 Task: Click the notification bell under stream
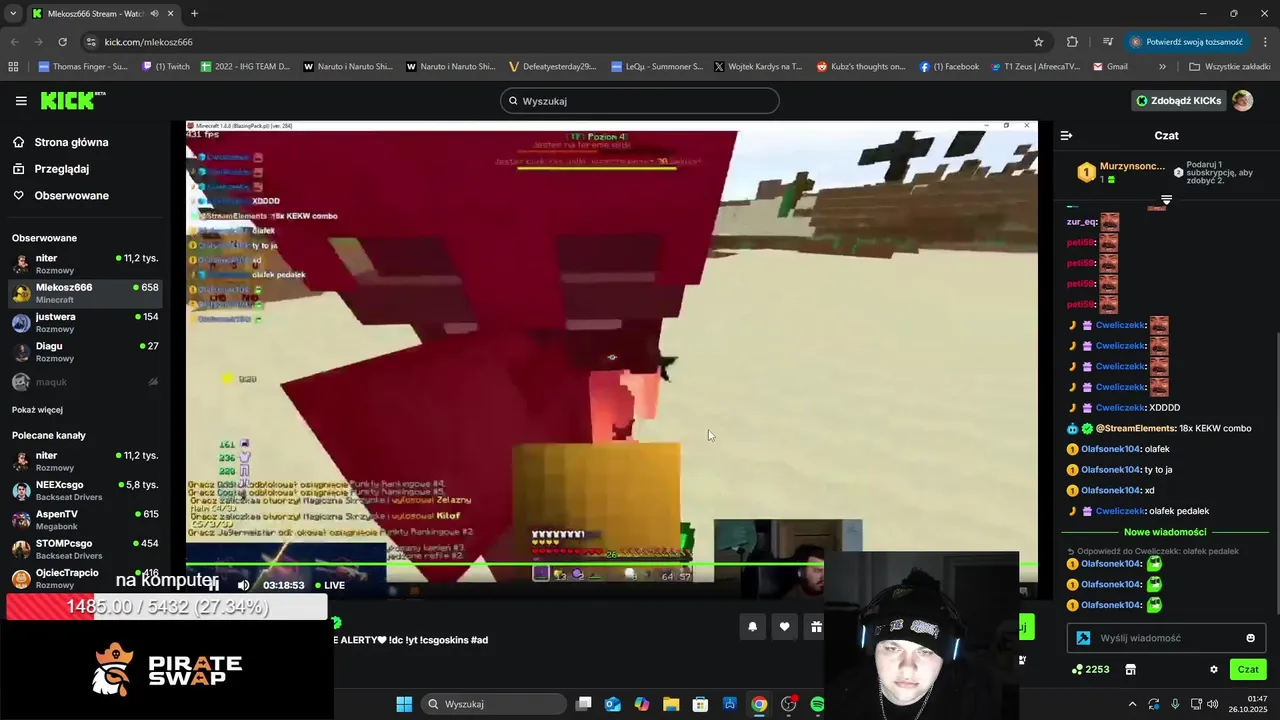[753, 627]
